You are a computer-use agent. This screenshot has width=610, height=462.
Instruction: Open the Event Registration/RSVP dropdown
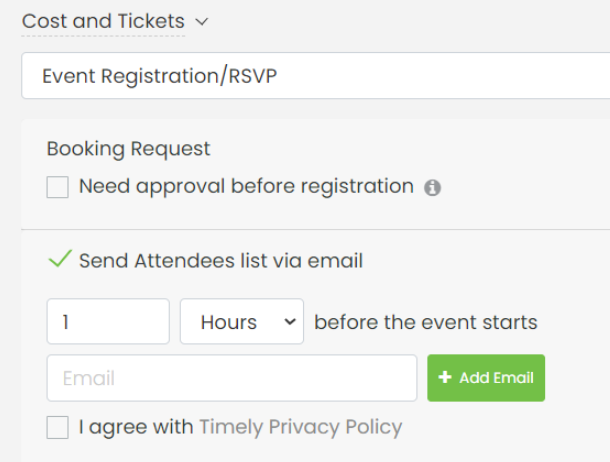(316, 75)
